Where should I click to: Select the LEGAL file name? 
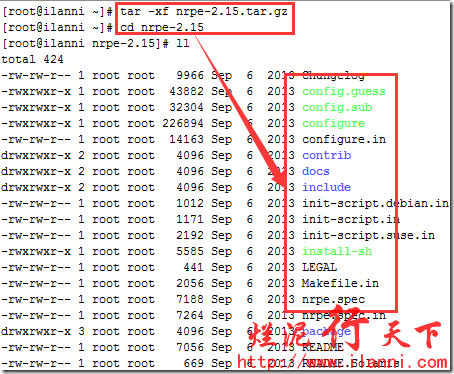(x=319, y=267)
